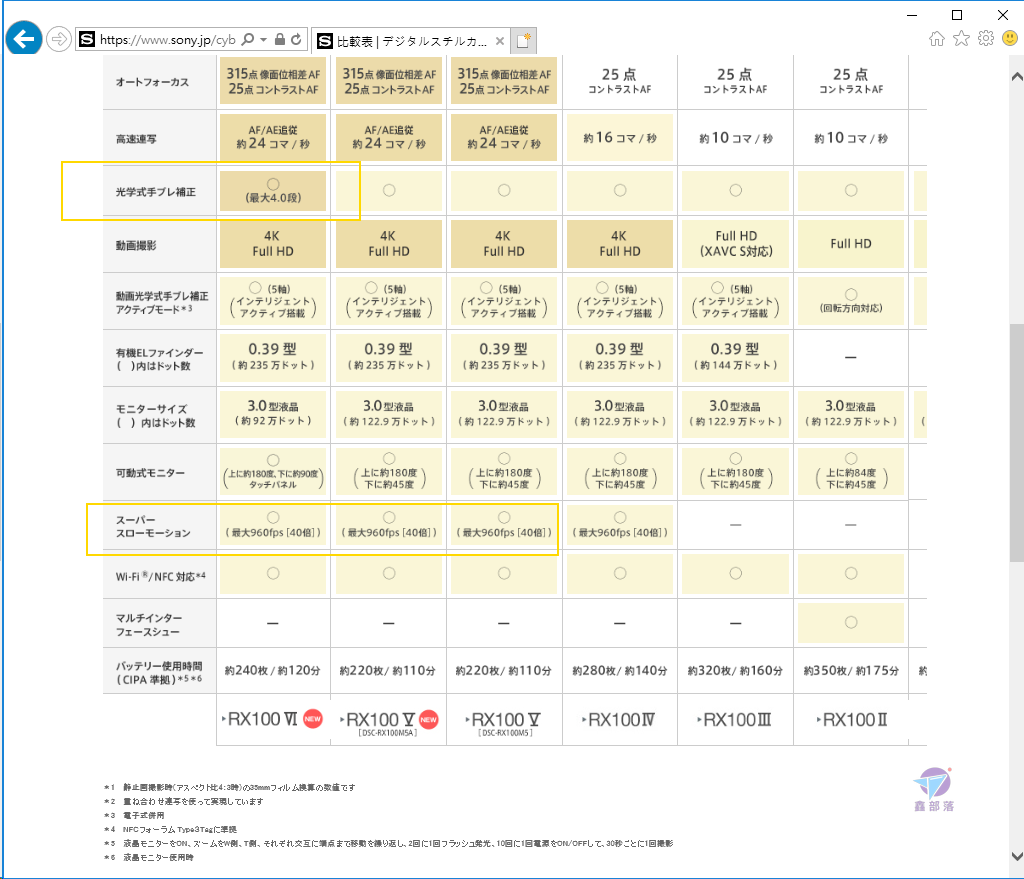The width and height of the screenshot is (1024, 879).
Task: Click the 約320枚/約160分 battery cell
Action: click(735, 671)
